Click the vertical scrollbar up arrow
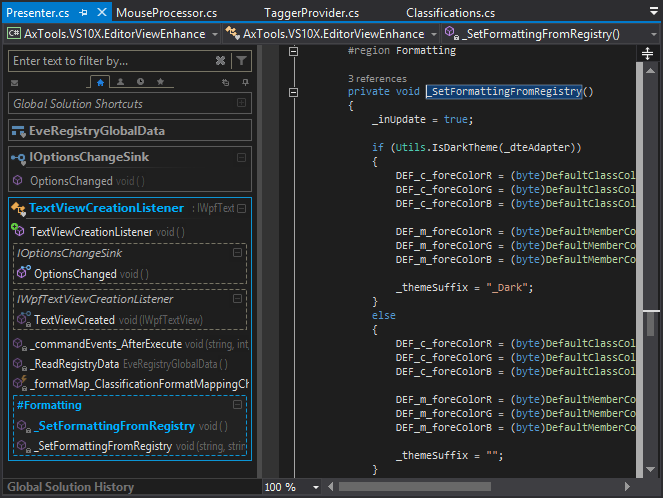 click(x=651, y=71)
